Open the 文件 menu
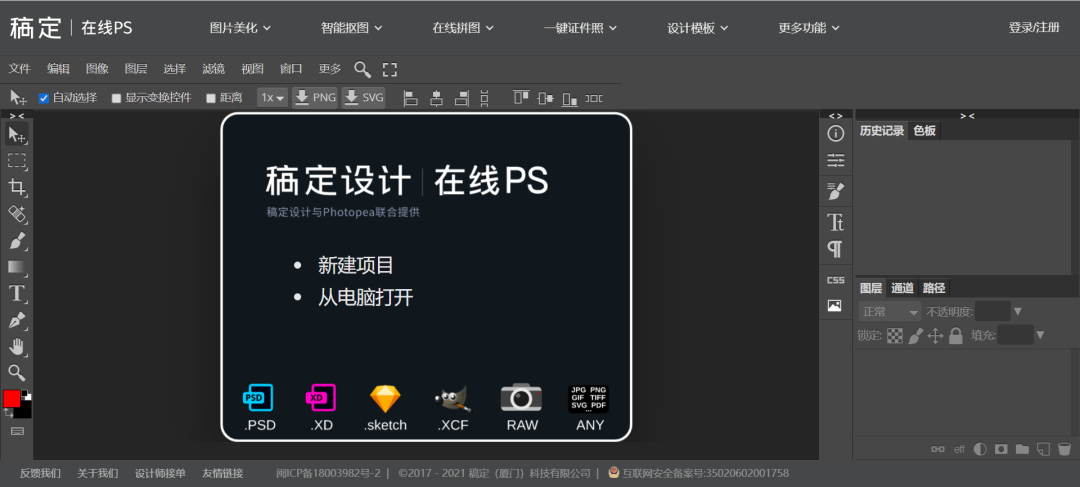The image size is (1080, 487). 20,69
